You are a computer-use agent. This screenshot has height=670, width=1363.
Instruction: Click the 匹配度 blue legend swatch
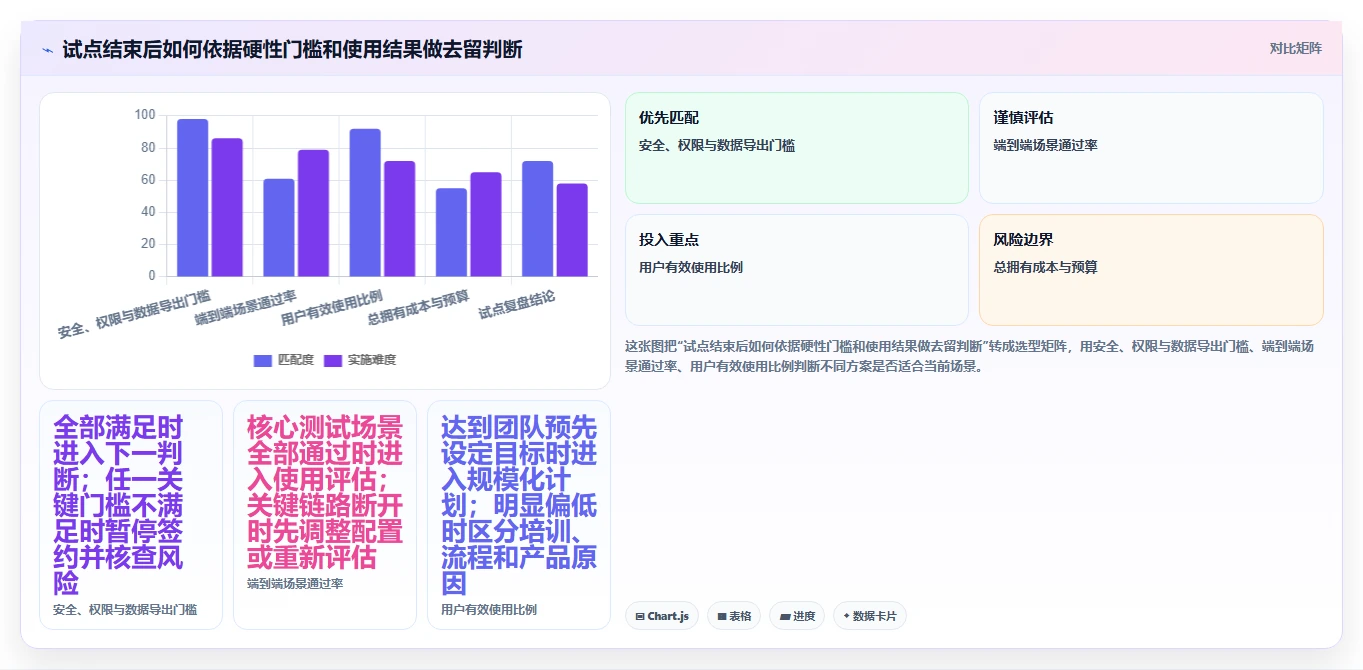click(263, 361)
